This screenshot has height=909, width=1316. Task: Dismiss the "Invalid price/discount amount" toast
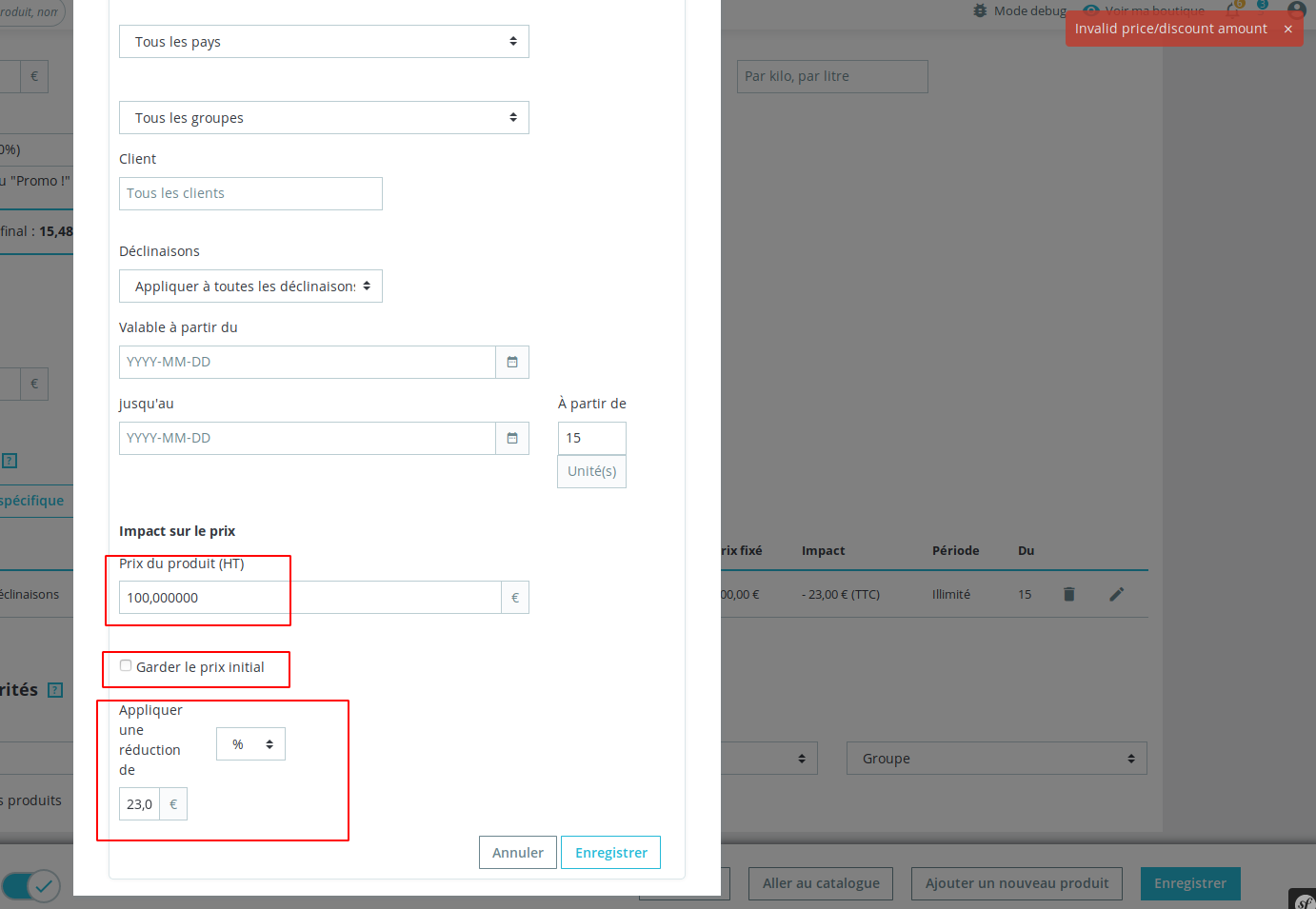(1290, 29)
